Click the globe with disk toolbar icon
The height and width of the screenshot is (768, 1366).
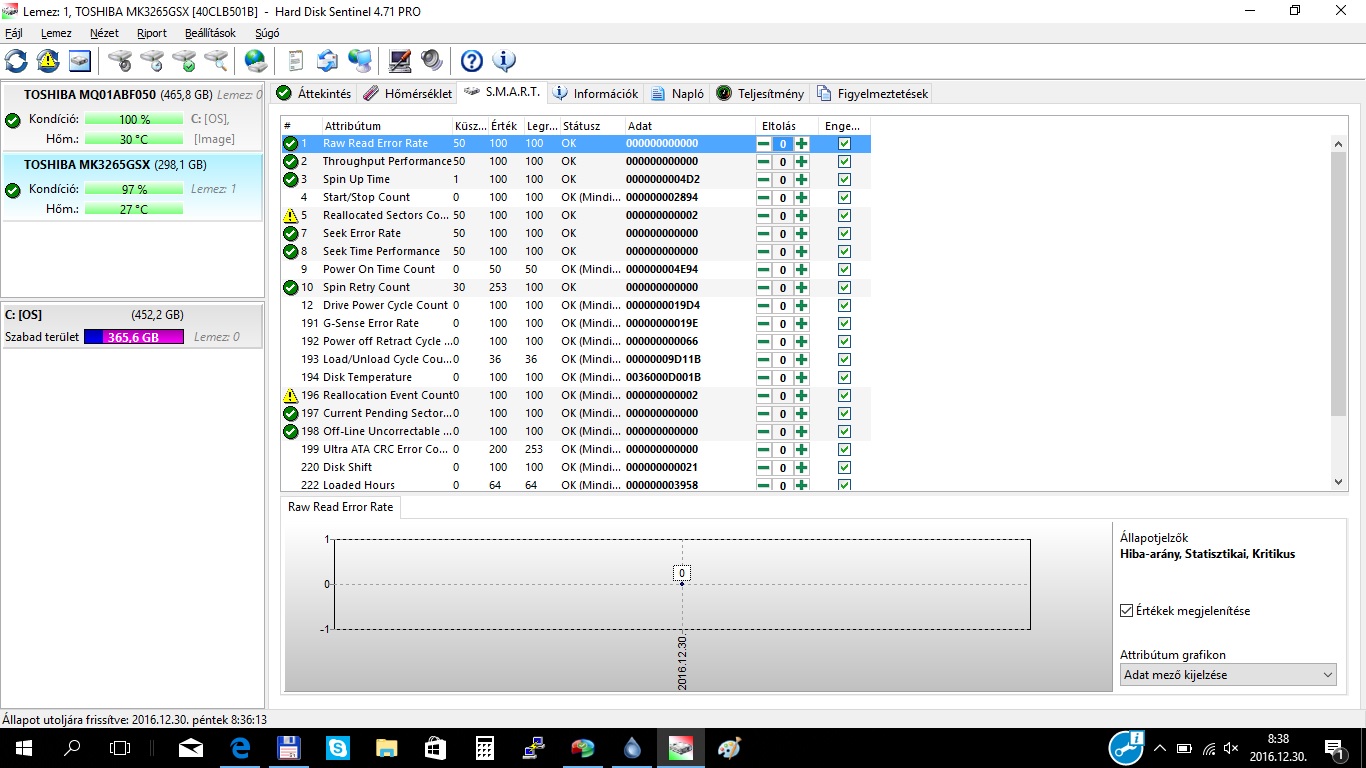tap(256, 61)
